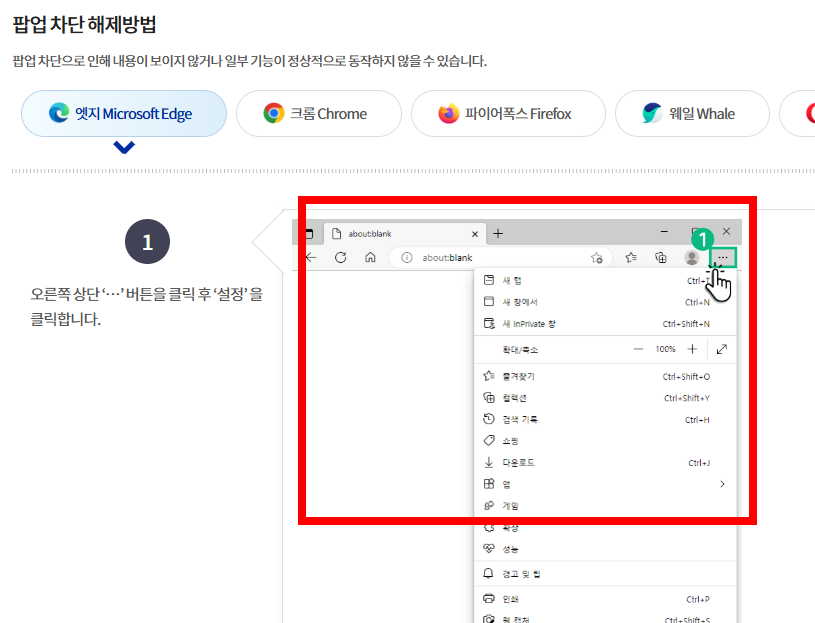
Task: Select the home icon next to refresh
Action: pos(369,257)
